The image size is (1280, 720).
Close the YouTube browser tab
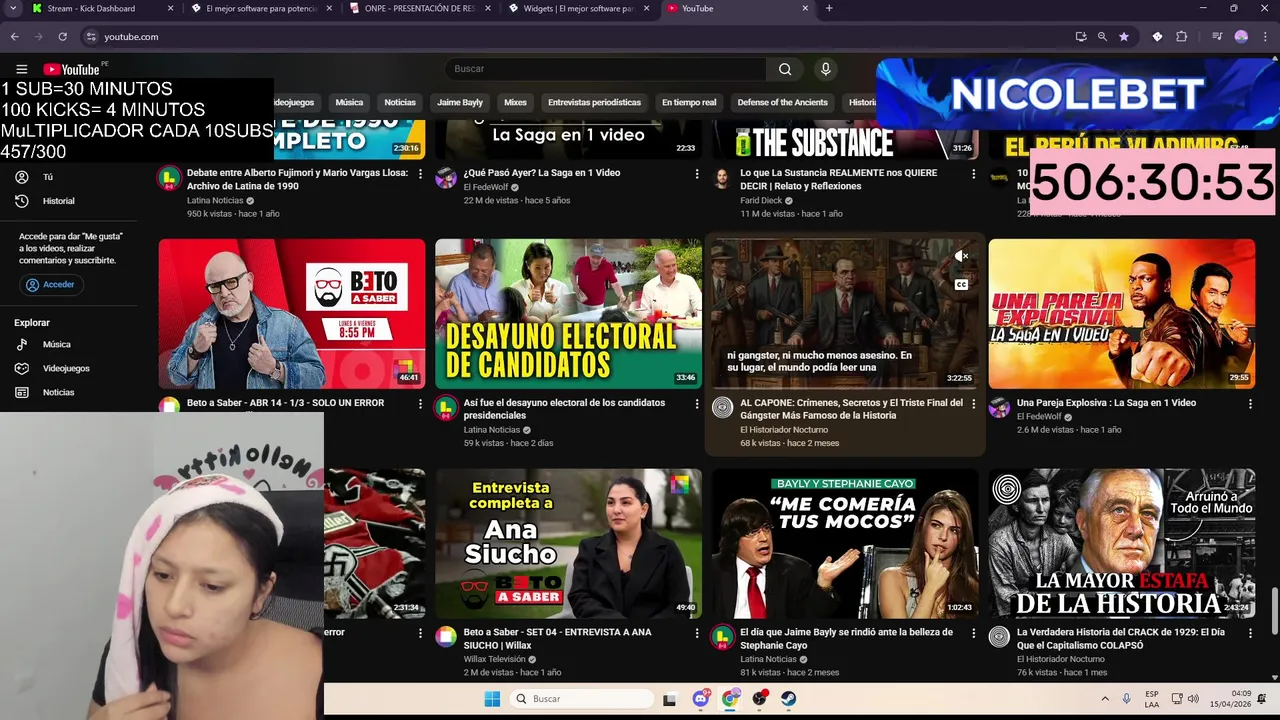click(805, 8)
